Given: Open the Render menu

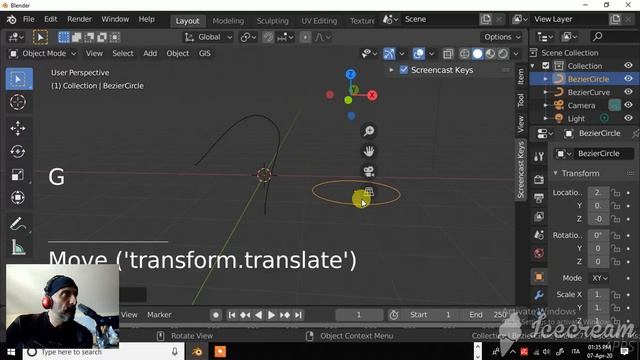Looking at the screenshot, I should pos(79,19).
